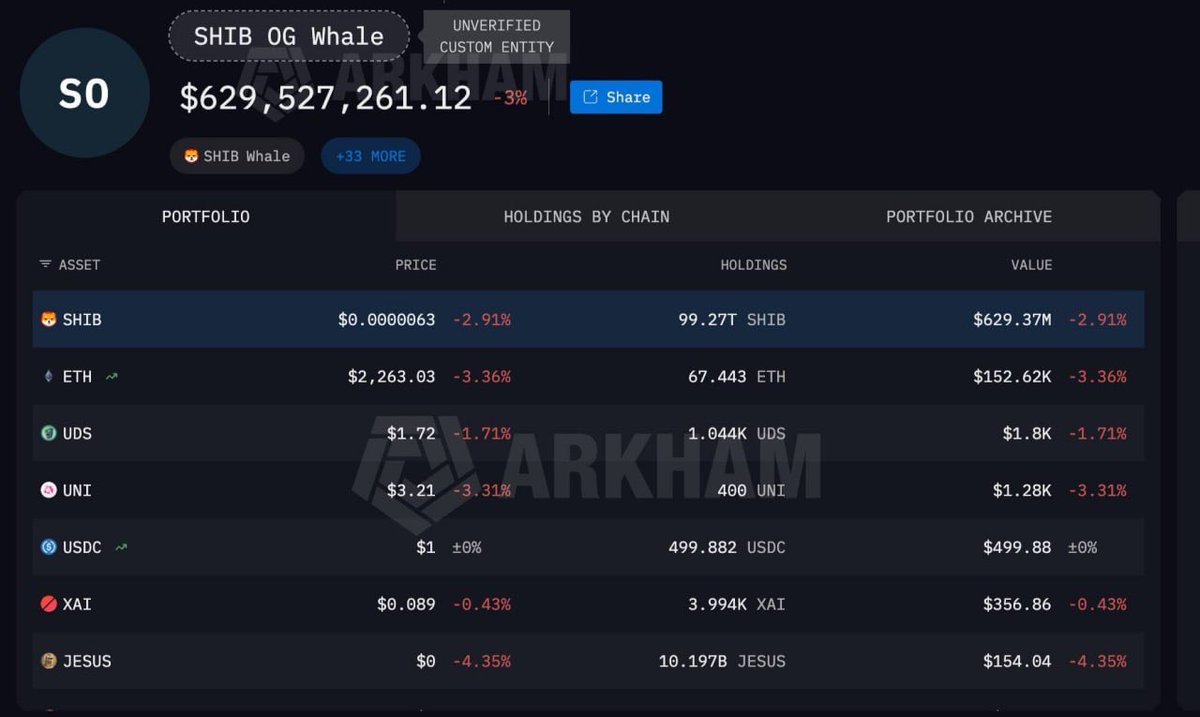The image size is (1200, 717).
Task: Click the 499.882 USDC holdings cell
Action: click(727, 547)
